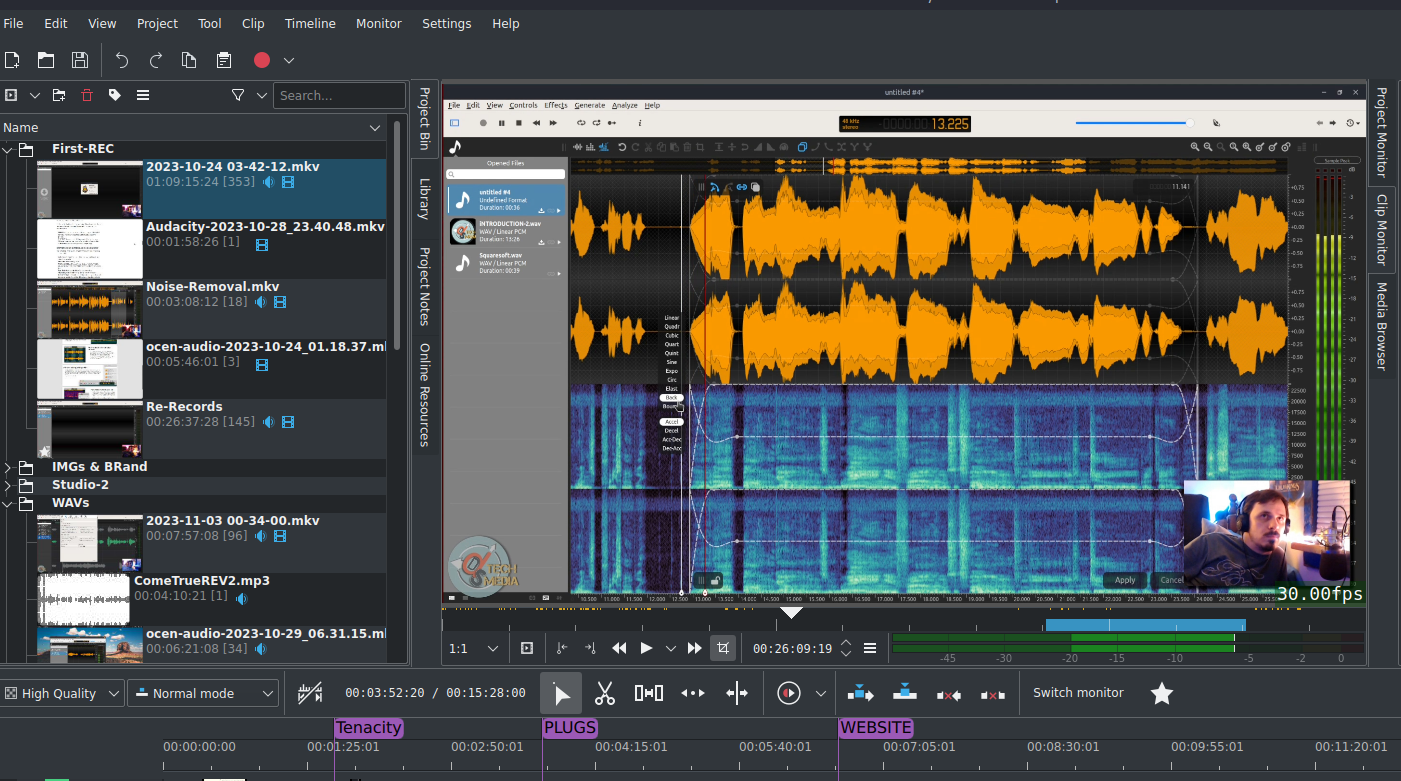This screenshot has height=781, width=1401.
Task: Open the Project menu
Action: click(157, 23)
